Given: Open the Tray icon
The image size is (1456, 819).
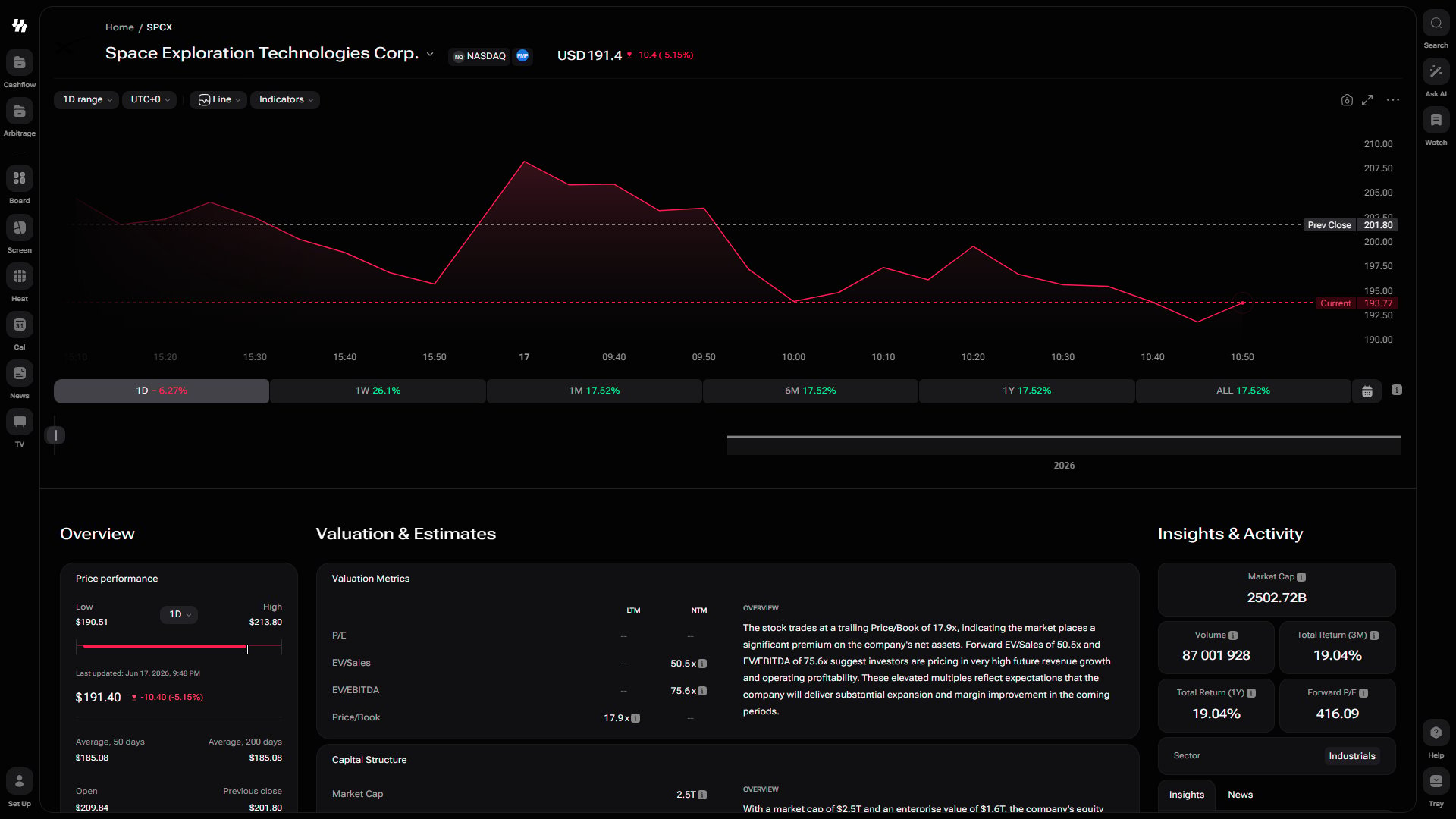Looking at the screenshot, I should [1436, 781].
